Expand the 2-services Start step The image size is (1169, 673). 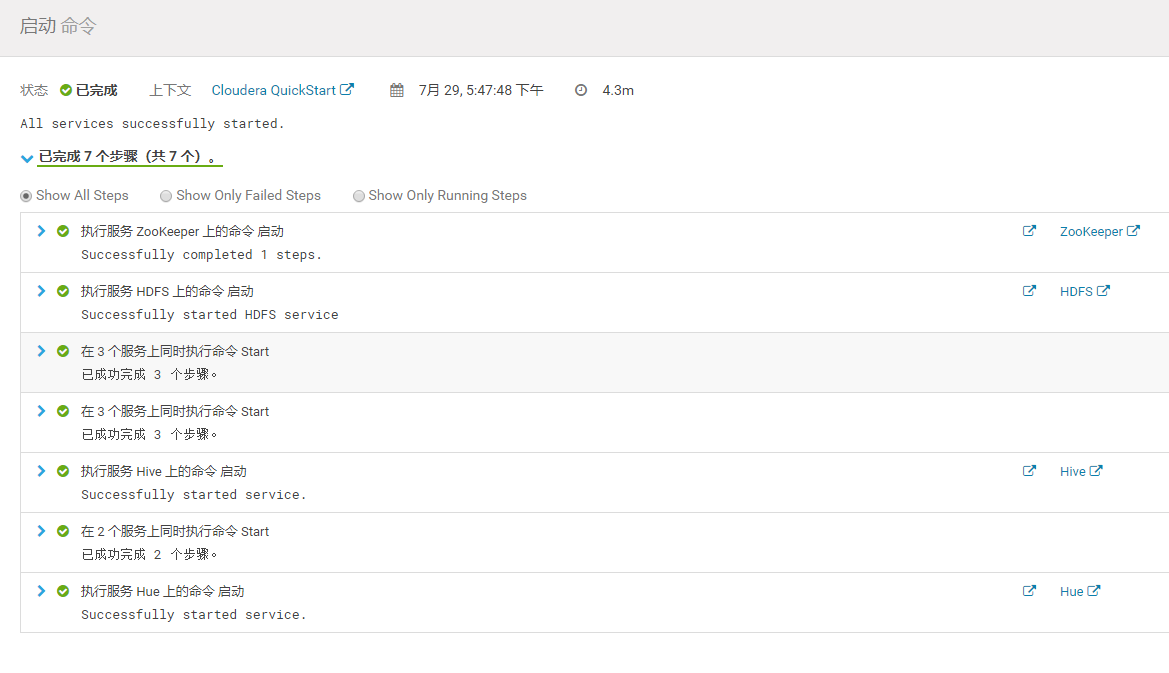click(41, 531)
